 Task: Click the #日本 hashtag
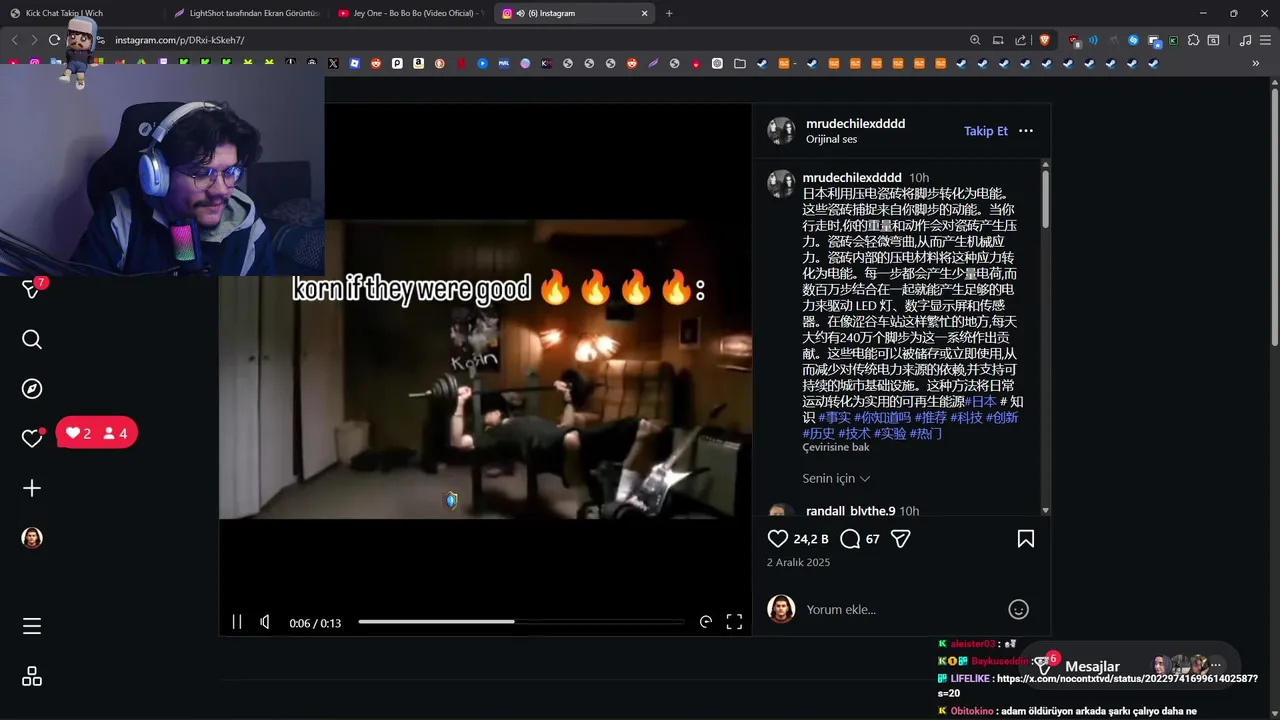pos(980,401)
